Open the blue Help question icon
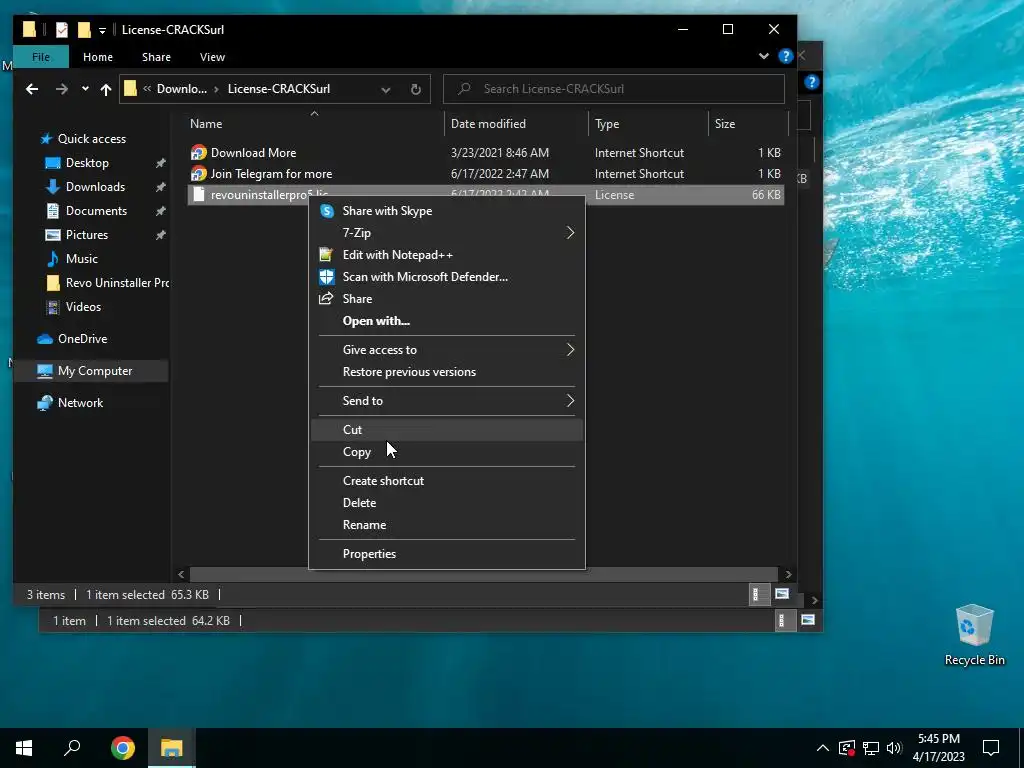Viewport: 1024px width, 768px height. (786, 57)
